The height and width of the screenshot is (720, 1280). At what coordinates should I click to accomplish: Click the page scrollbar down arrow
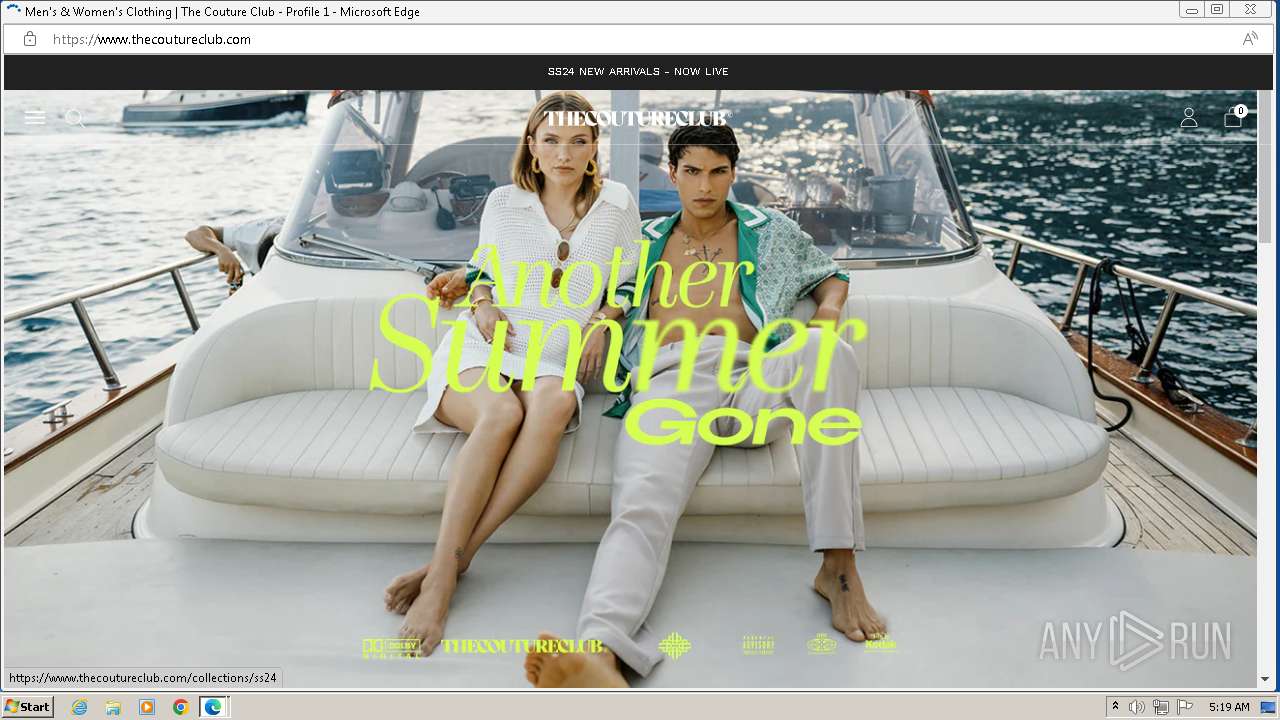1265,679
